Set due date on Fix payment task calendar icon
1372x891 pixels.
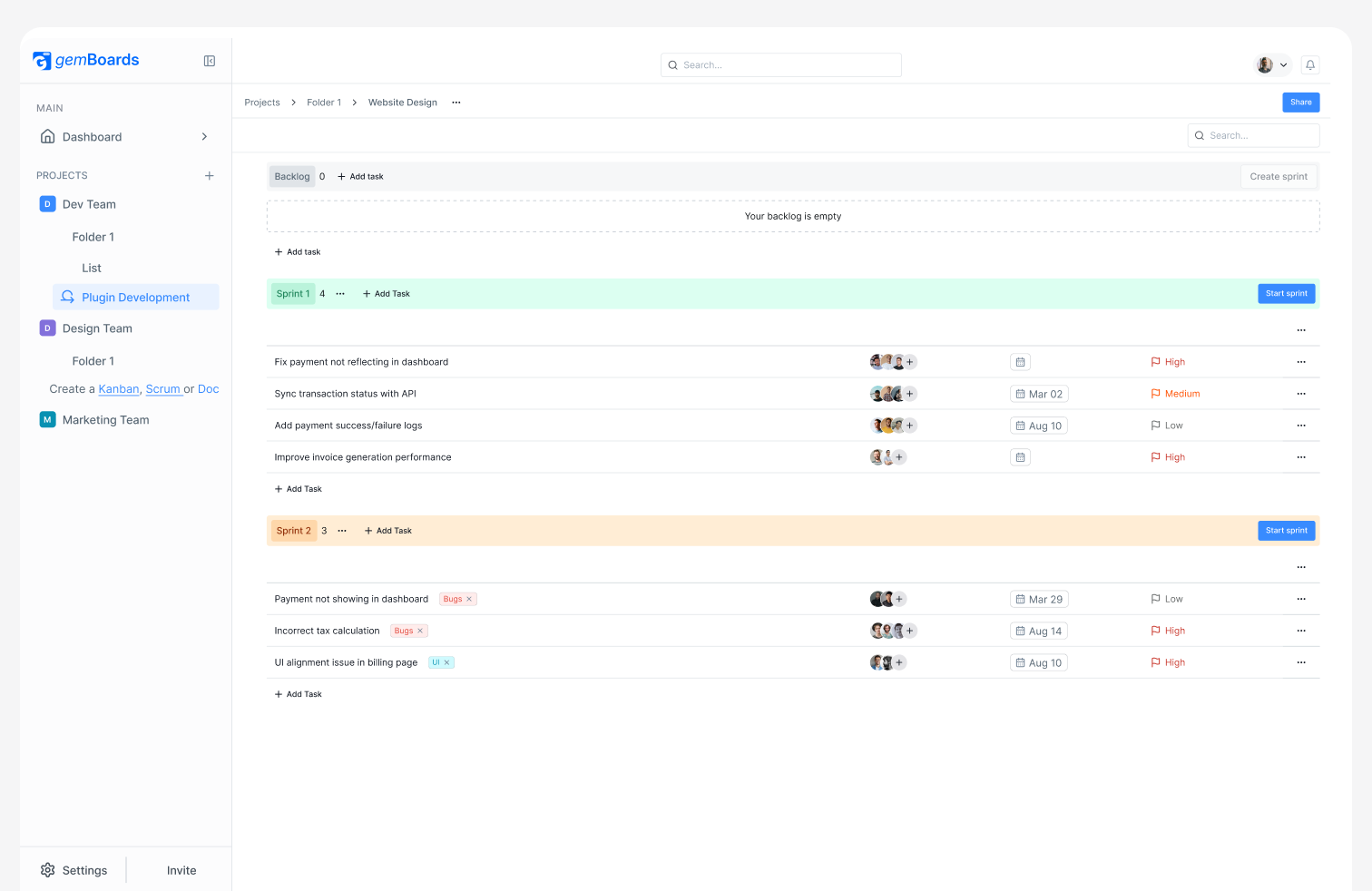click(x=1020, y=361)
